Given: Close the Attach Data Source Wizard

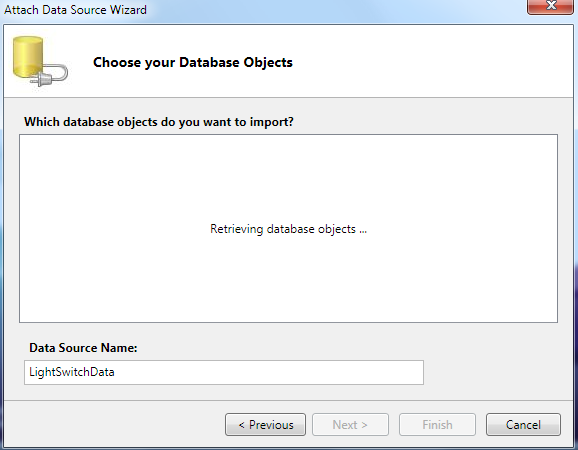Looking at the screenshot, I should click(x=550, y=6).
